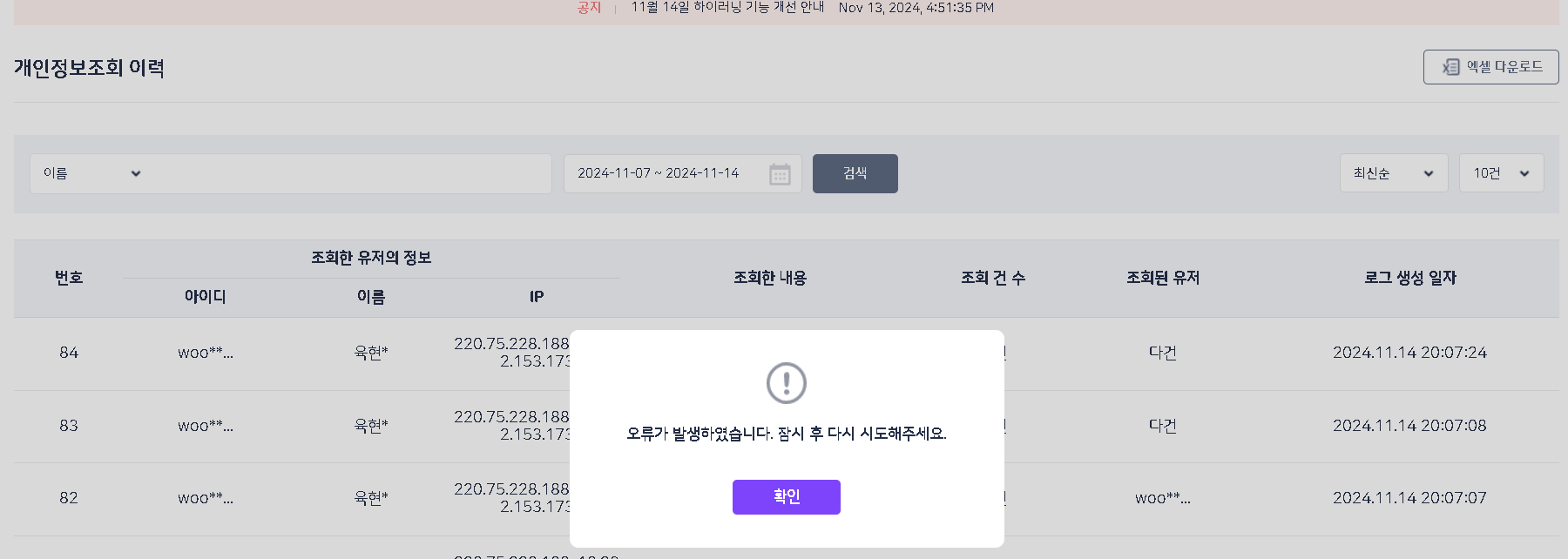Click the 조회 건 수 column header
The height and width of the screenshot is (559, 1568).
click(x=992, y=278)
